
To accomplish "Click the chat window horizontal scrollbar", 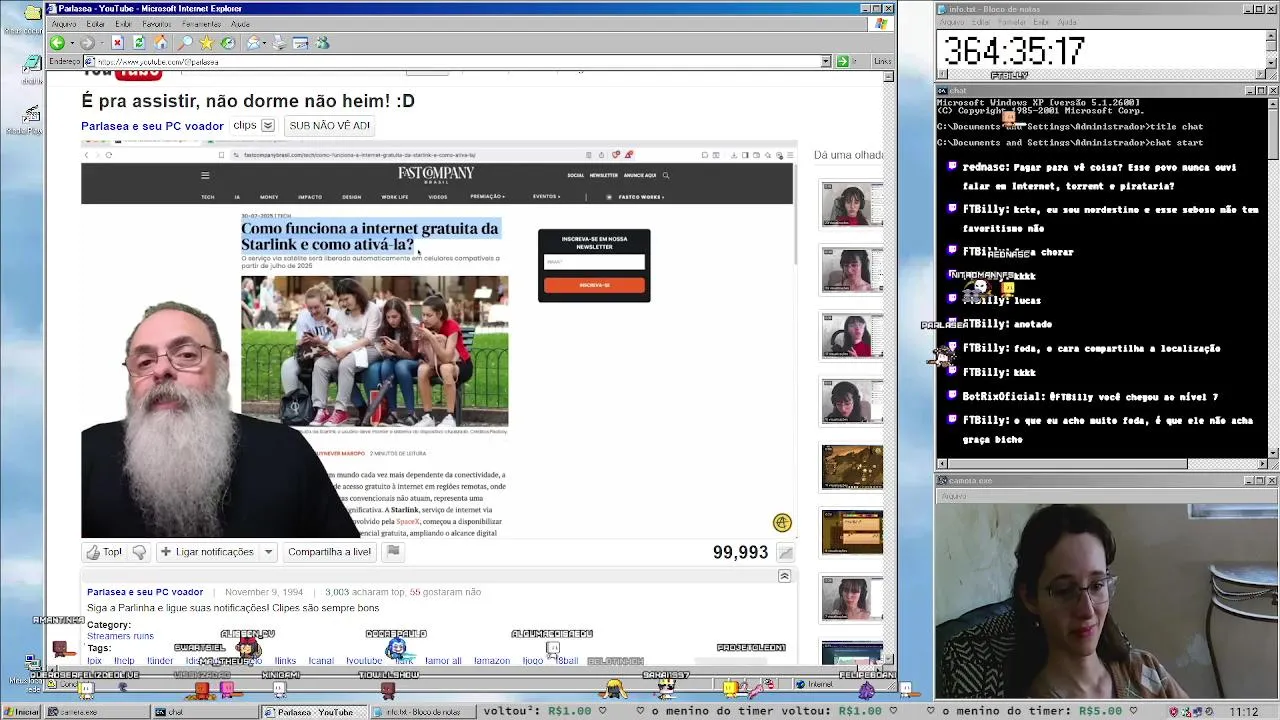I will [1101, 464].
